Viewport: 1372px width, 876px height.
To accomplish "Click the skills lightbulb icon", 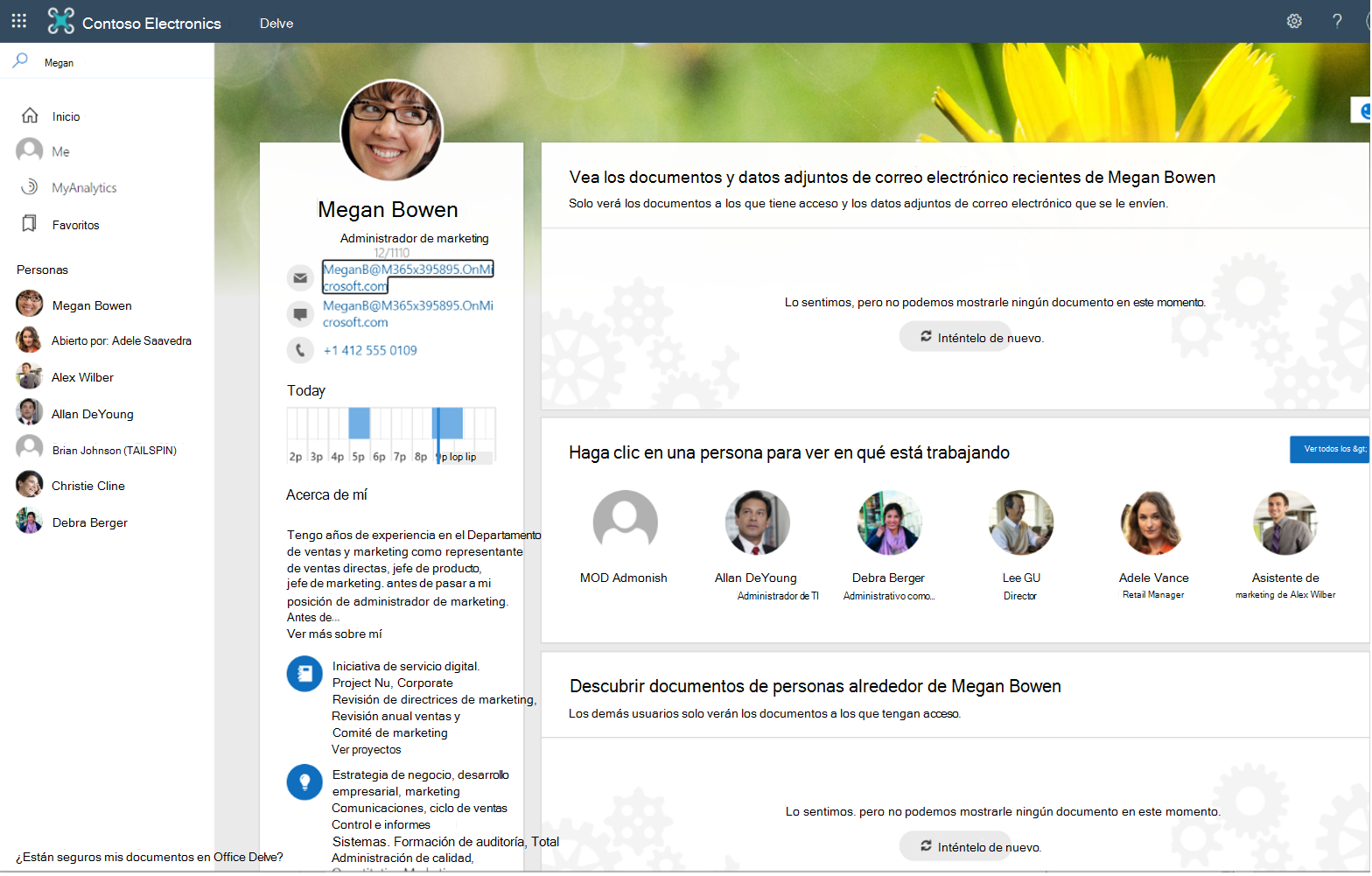I will coord(304,781).
